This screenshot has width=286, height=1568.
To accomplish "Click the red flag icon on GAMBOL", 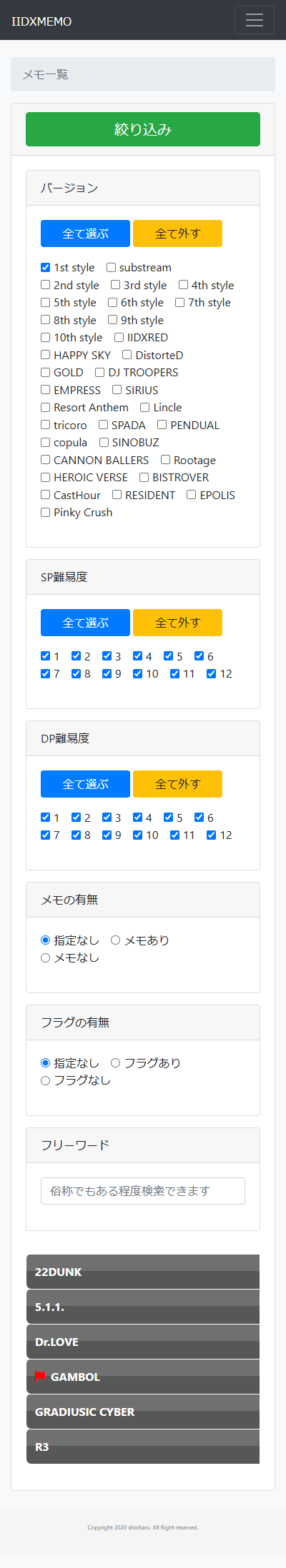I will coord(40,1376).
